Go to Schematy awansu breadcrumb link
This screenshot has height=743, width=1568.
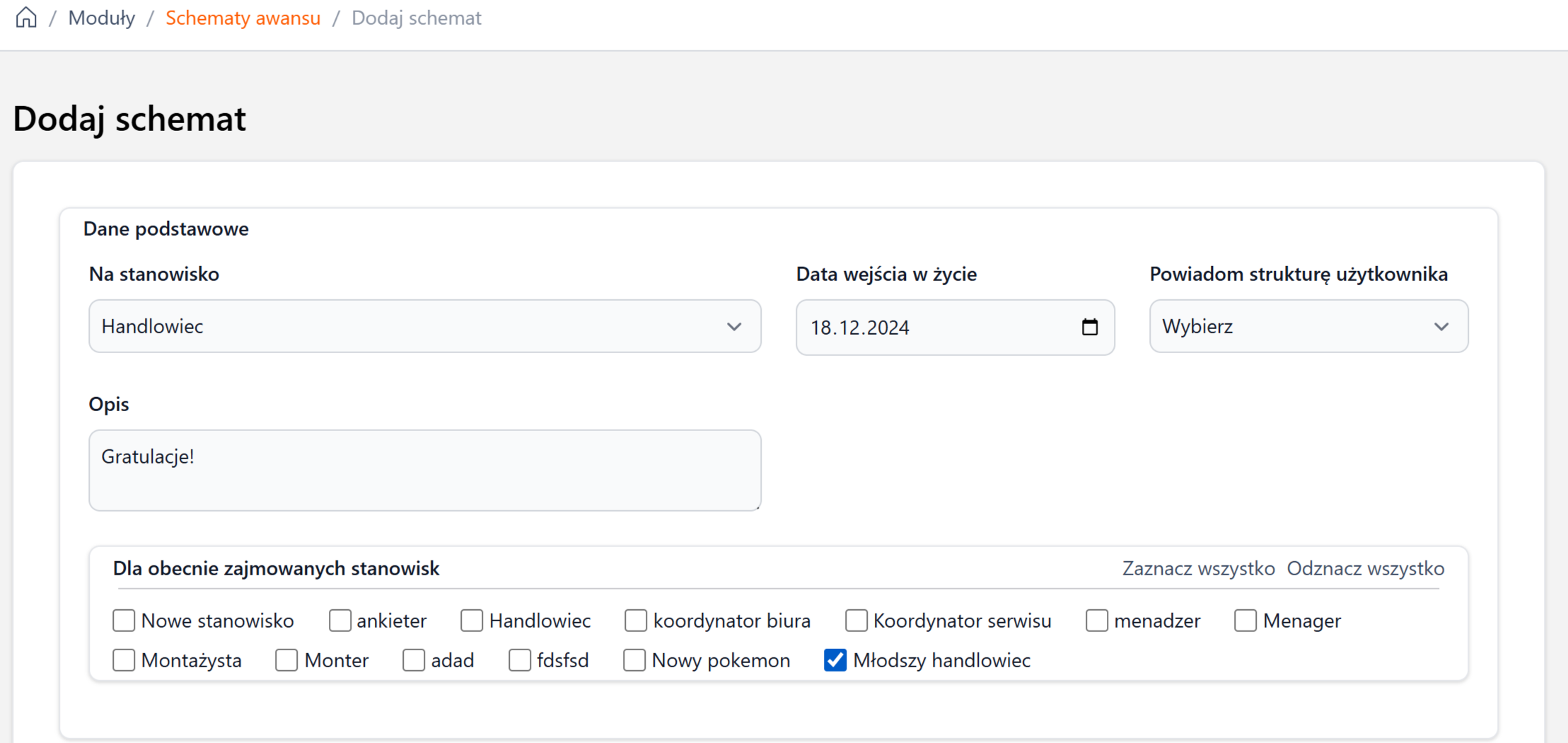coord(243,18)
